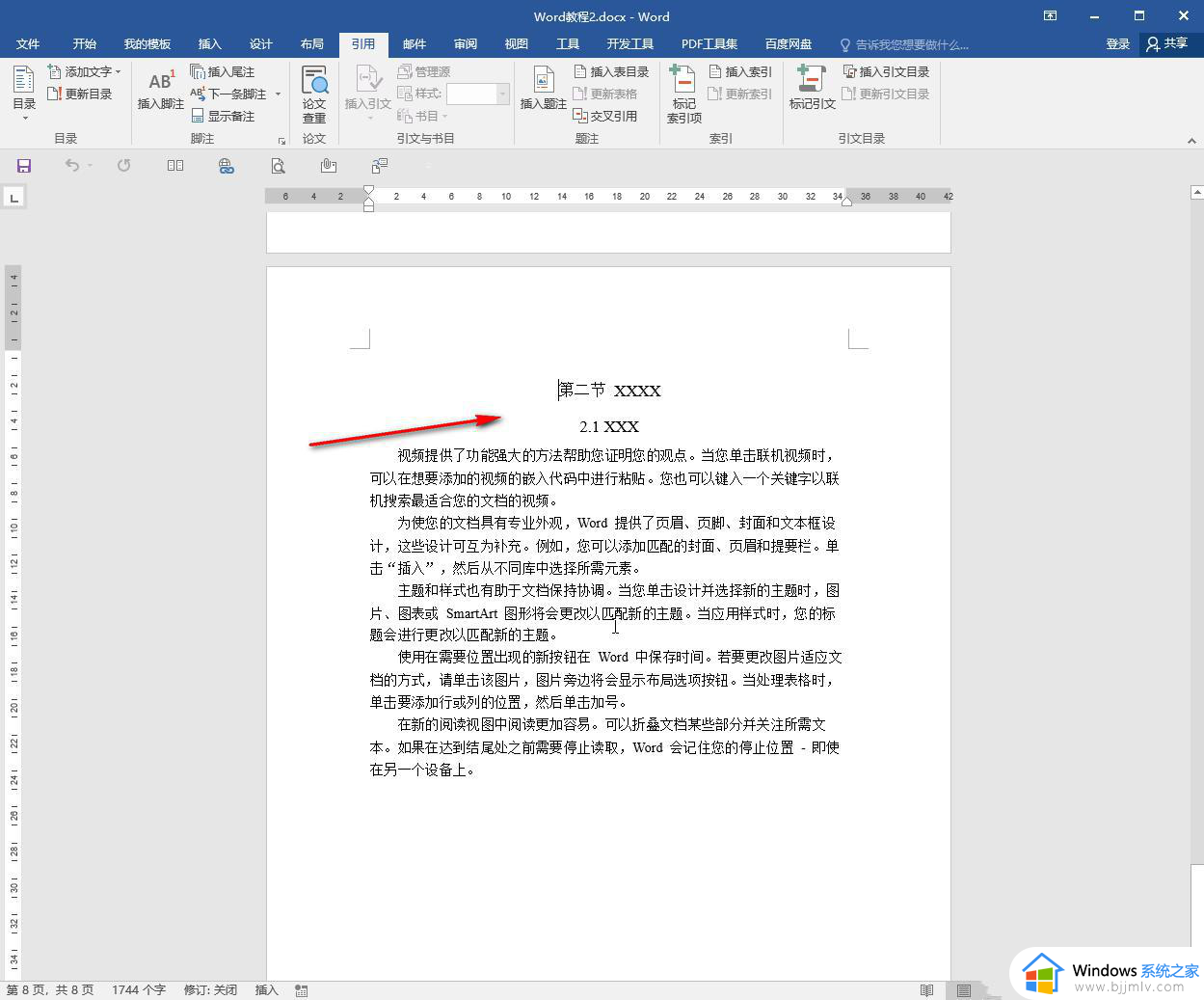Image resolution: width=1204 pixels, height=1000 pixels.
Task: Save document with purple floppy icon
Action: 24,166
